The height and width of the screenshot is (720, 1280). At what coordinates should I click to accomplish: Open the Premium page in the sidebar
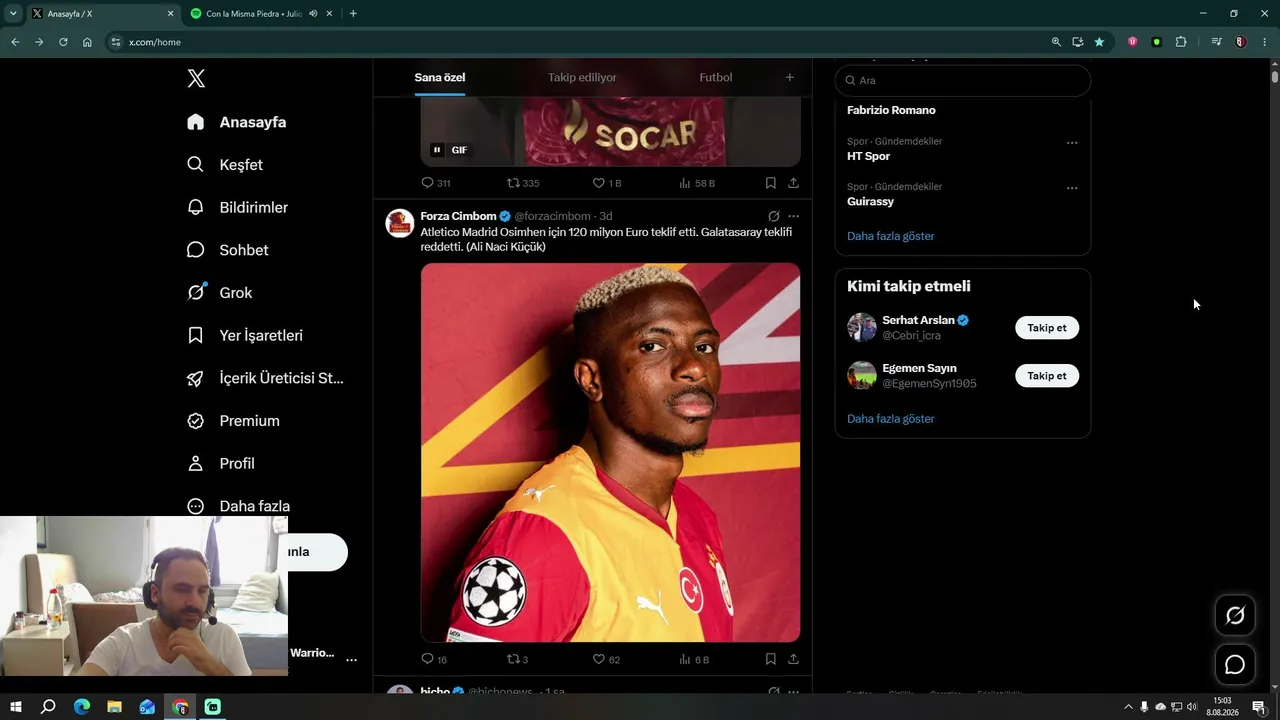coord(233,421)
